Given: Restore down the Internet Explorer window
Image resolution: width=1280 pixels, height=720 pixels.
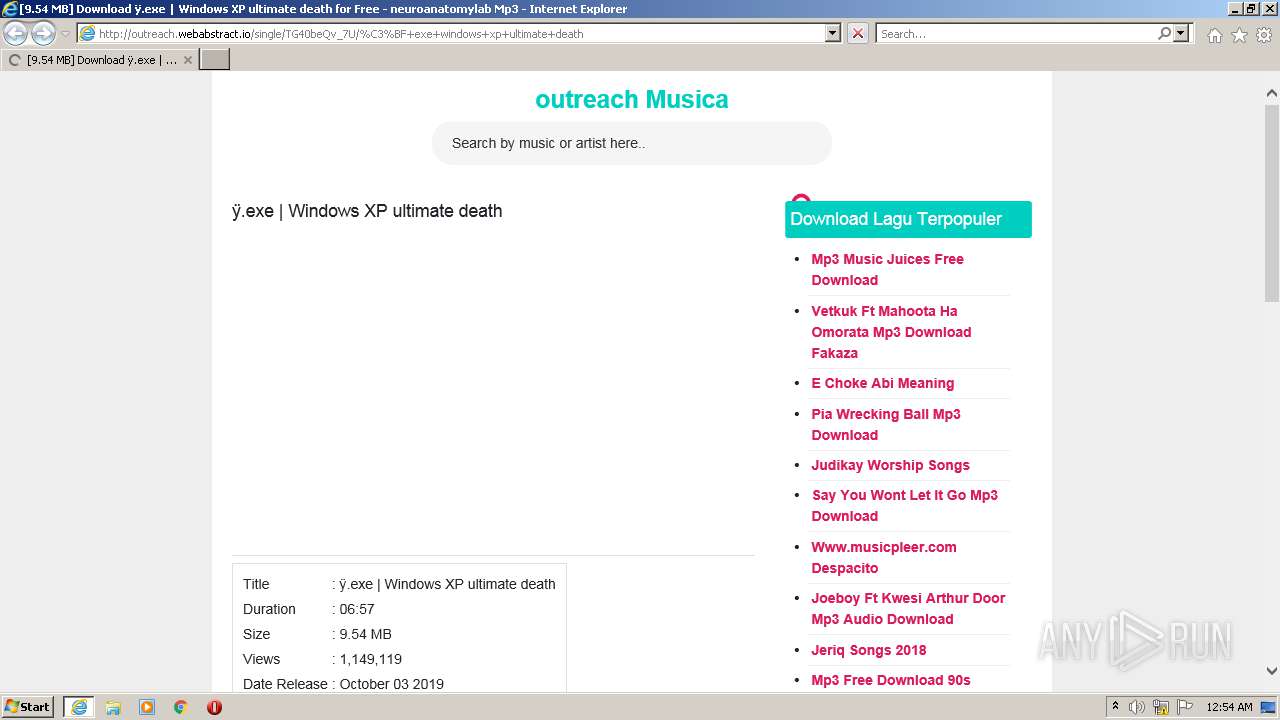Looking at the screenshot, I should click(1251, 9).
